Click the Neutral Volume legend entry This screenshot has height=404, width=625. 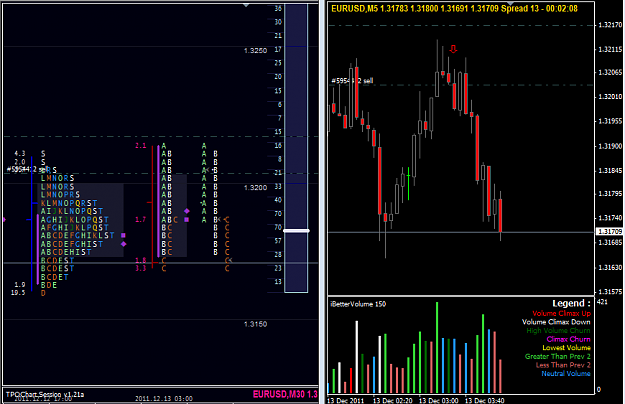[x=566, y=374]
